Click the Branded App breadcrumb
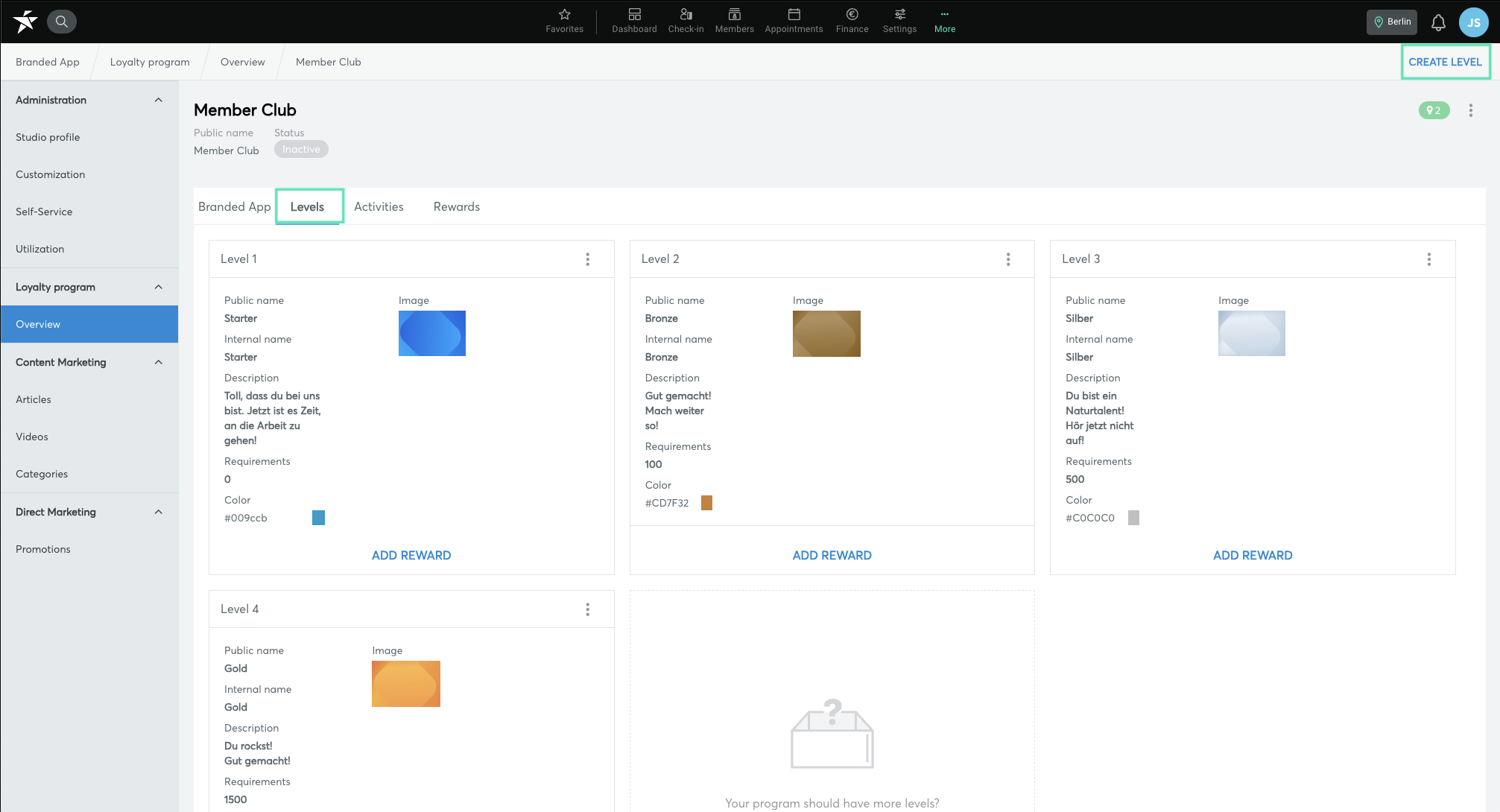 (48, 62)
